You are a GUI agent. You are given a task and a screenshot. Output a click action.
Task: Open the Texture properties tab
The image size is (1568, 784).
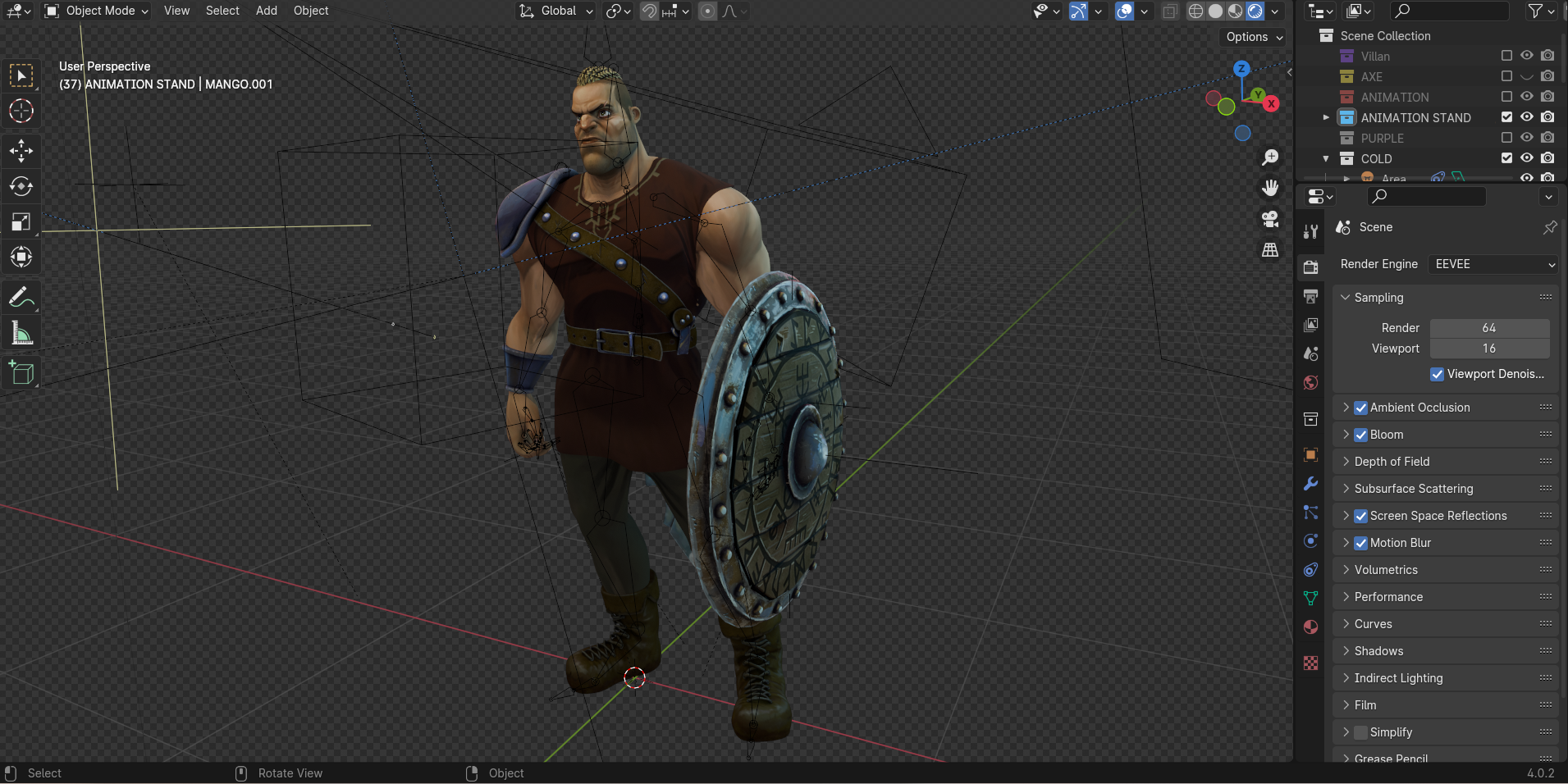1311,663
